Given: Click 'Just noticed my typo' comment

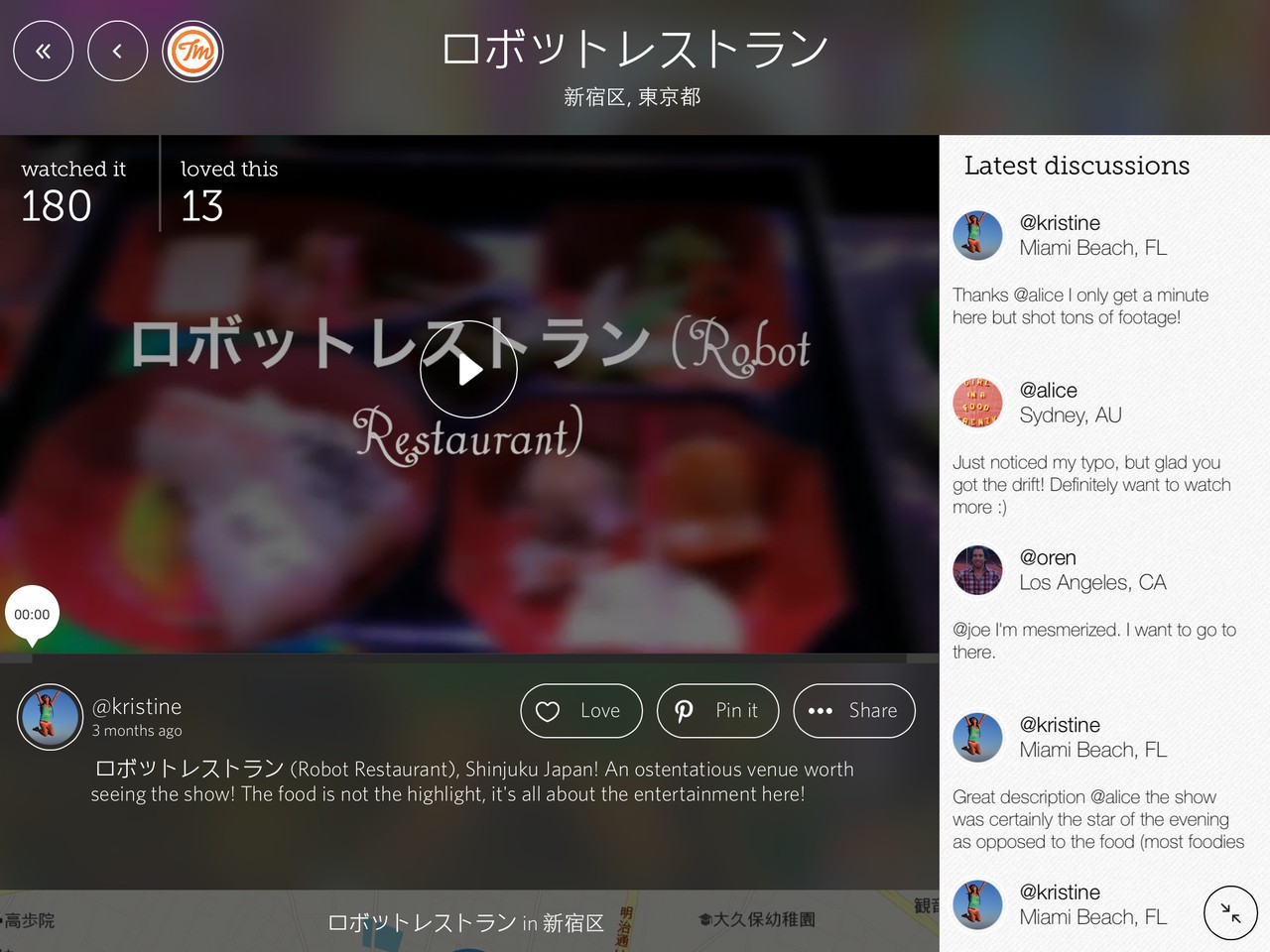Looking at the screenshot, I should point(1091,485).
